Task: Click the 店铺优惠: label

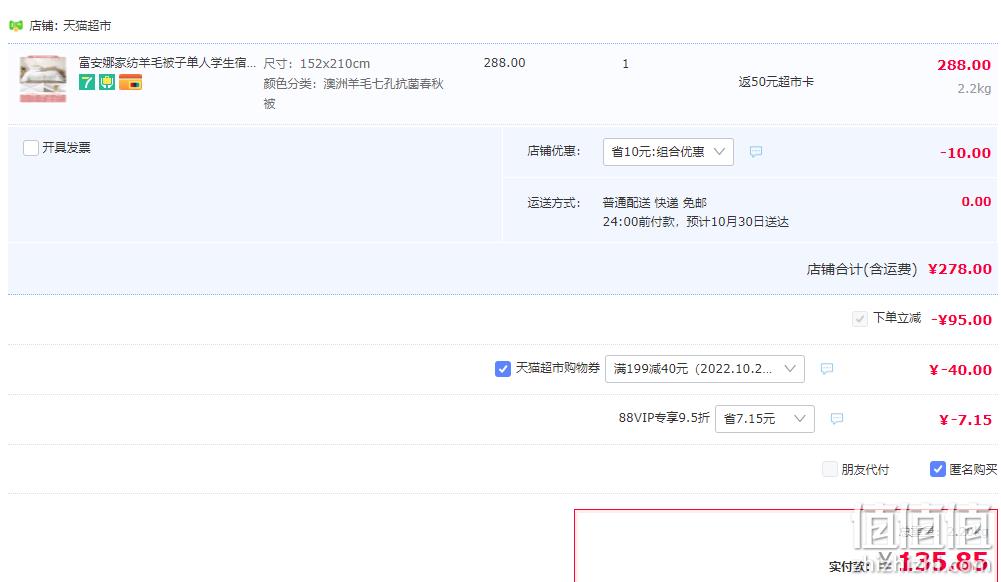Action: (x=554, y=151)
